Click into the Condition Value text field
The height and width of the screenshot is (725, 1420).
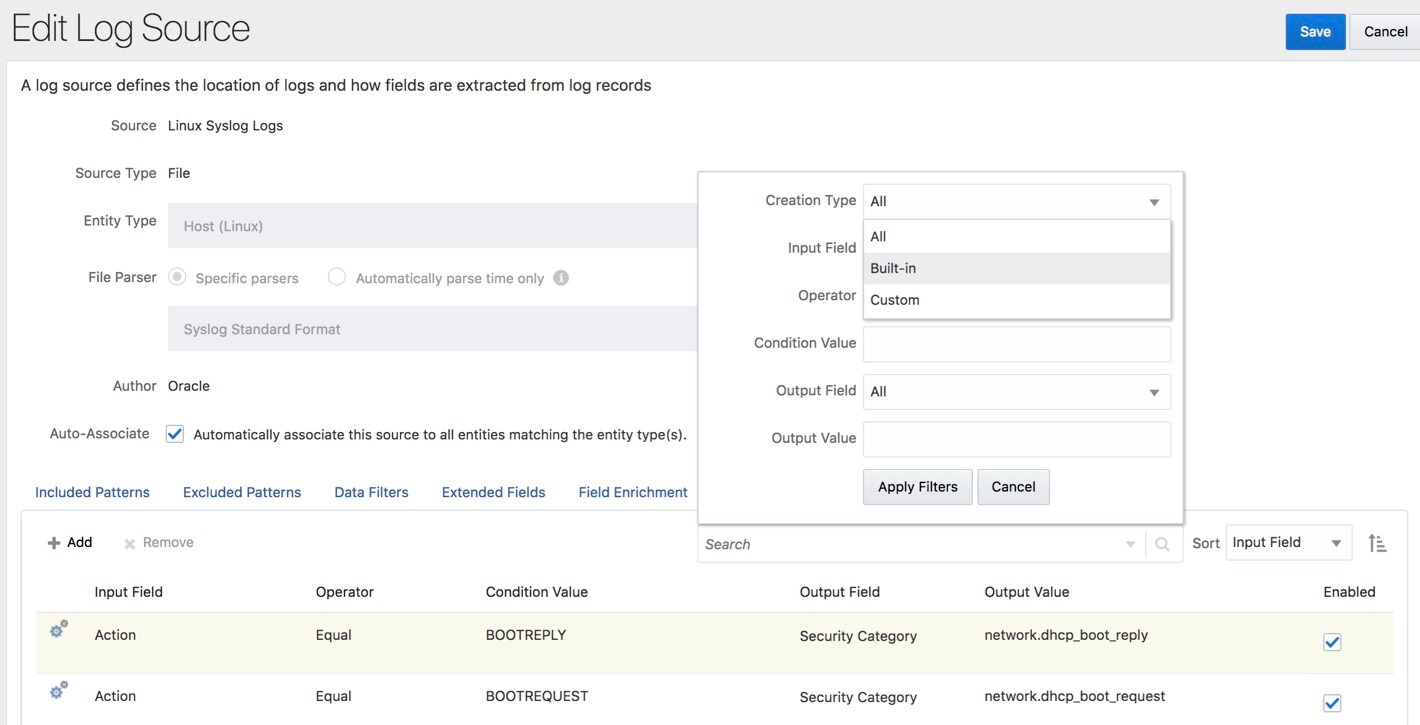pos(1016,344)
